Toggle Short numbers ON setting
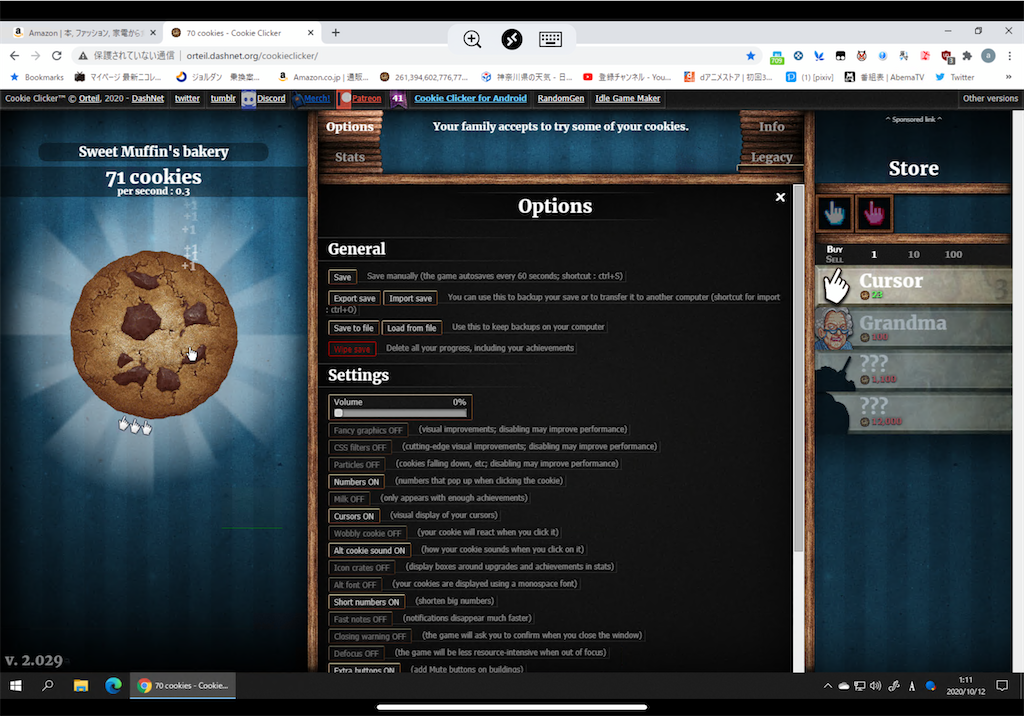1024x716 pixels. click(366, 602)
